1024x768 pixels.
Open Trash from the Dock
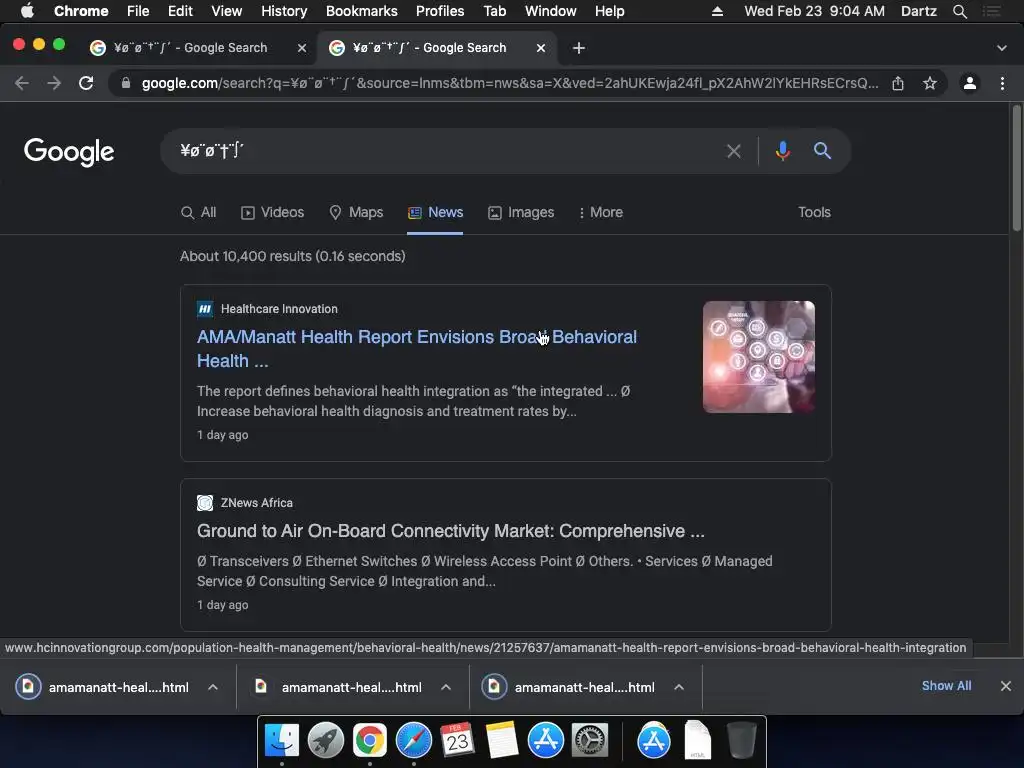coord(741,740)
